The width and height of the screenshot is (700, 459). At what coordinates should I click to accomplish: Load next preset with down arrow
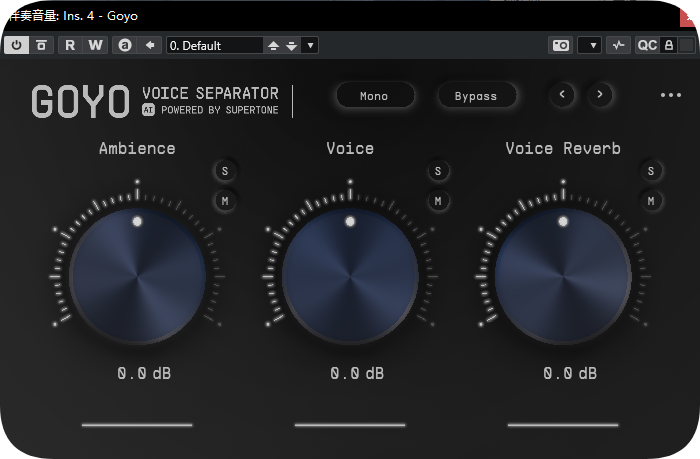pos(292,46)
